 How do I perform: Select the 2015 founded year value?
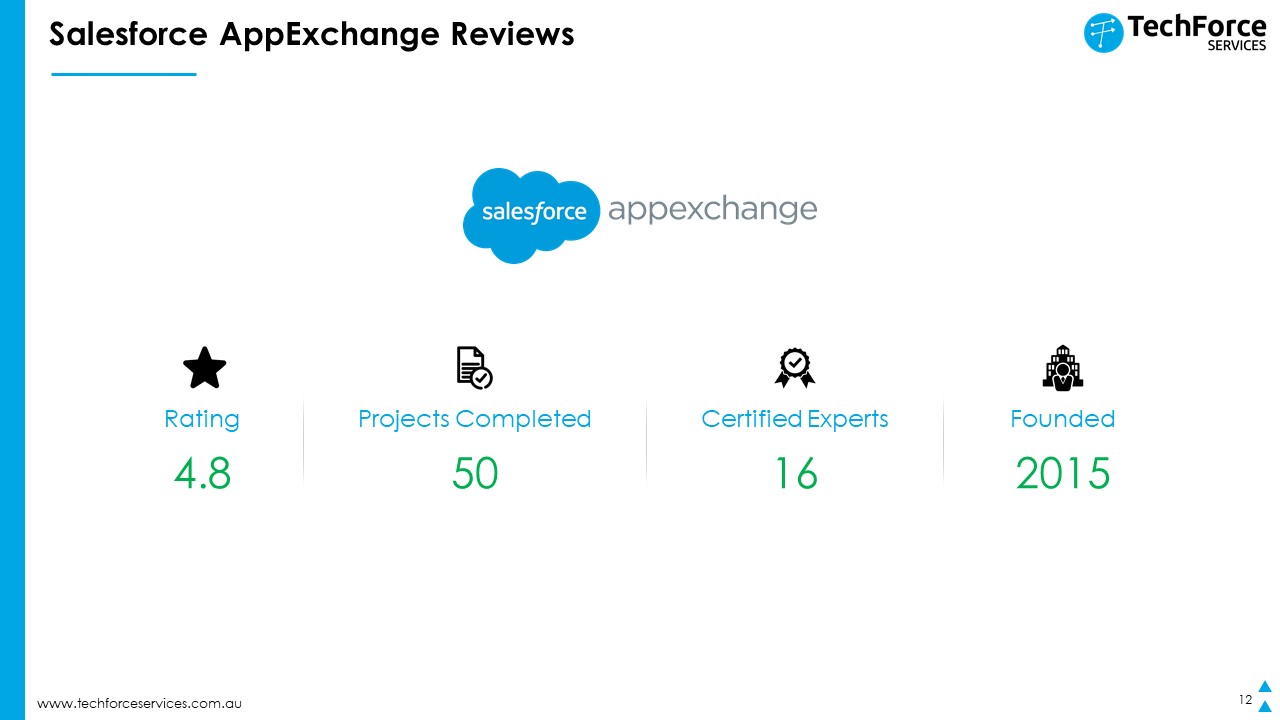(x=1063, y=473)
